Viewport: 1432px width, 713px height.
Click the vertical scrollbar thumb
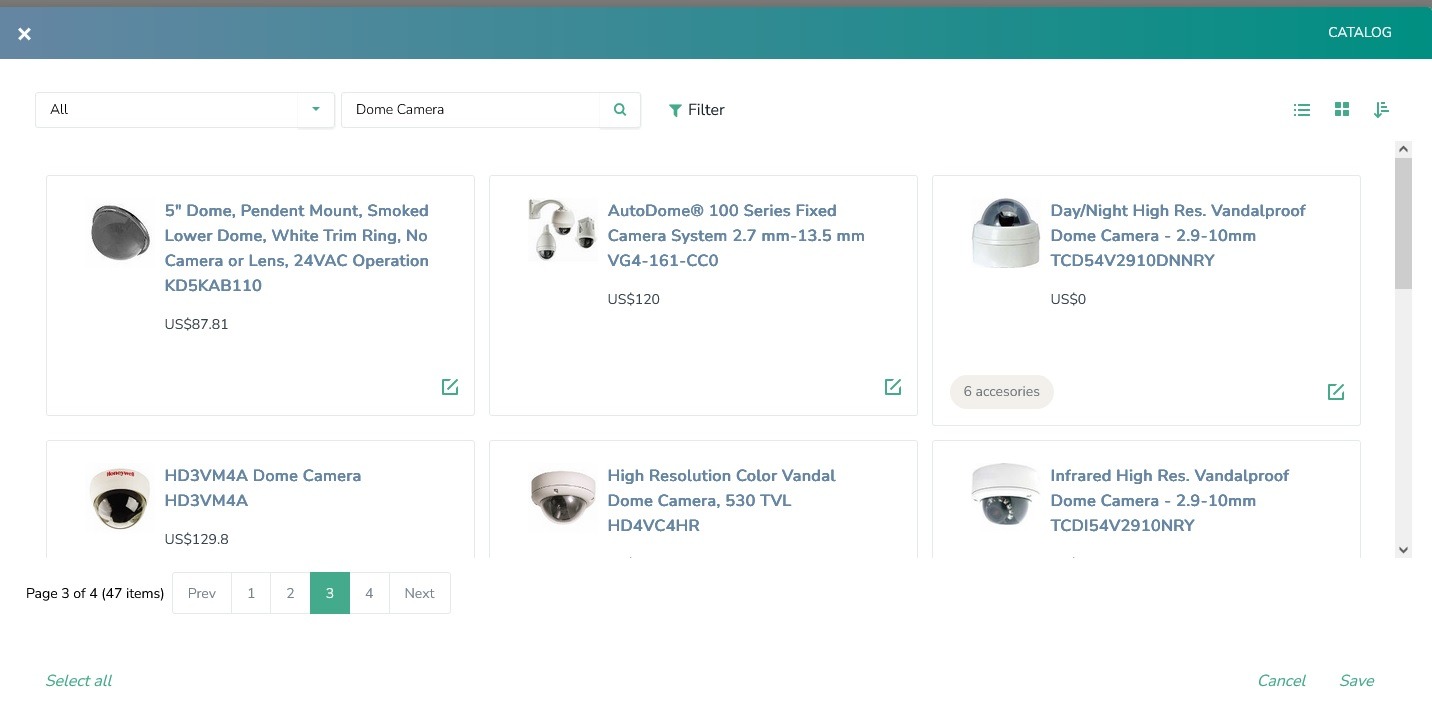1403,223
